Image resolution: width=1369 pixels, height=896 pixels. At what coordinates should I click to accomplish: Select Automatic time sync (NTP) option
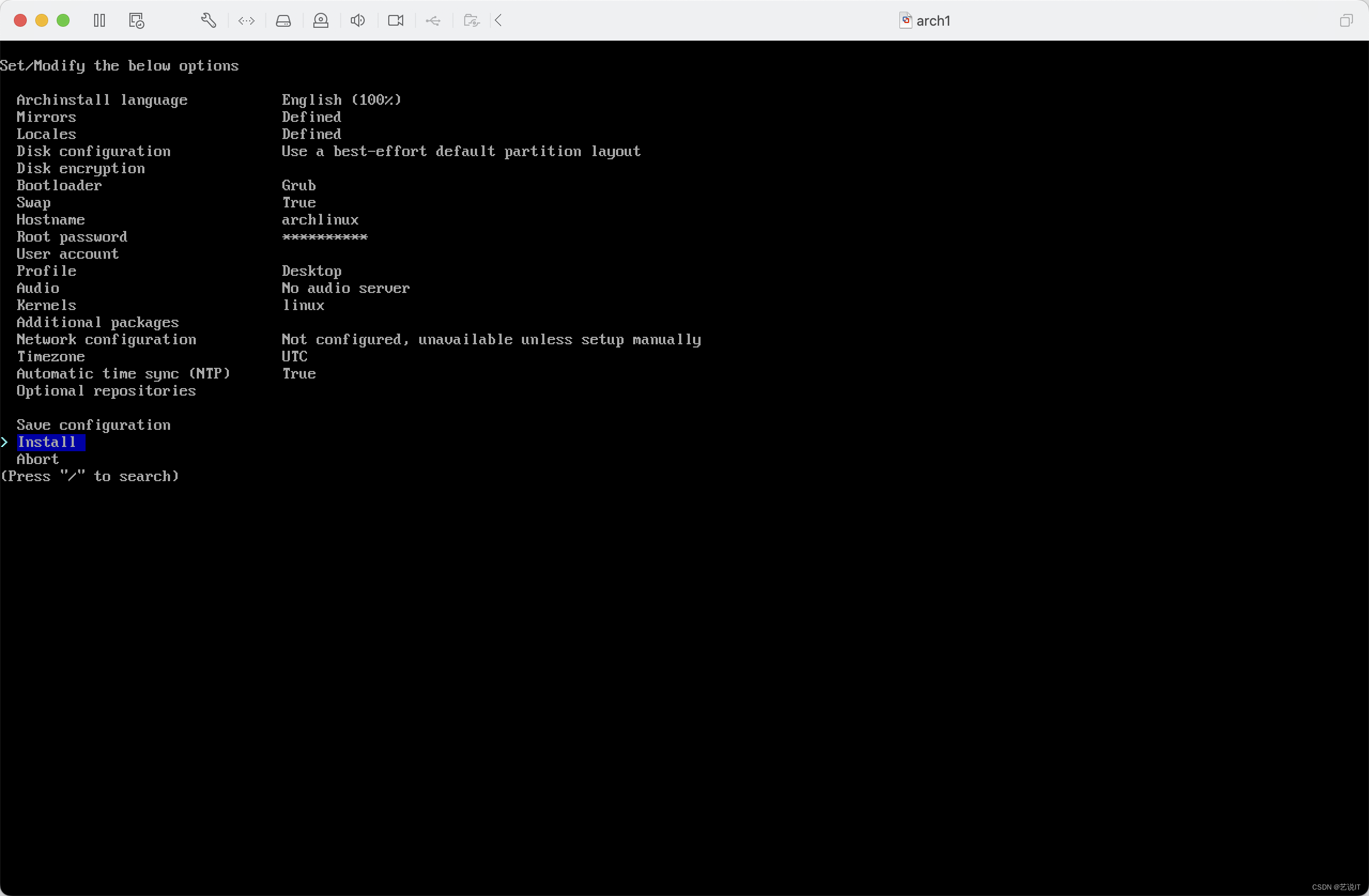click(x=123, y=374)
